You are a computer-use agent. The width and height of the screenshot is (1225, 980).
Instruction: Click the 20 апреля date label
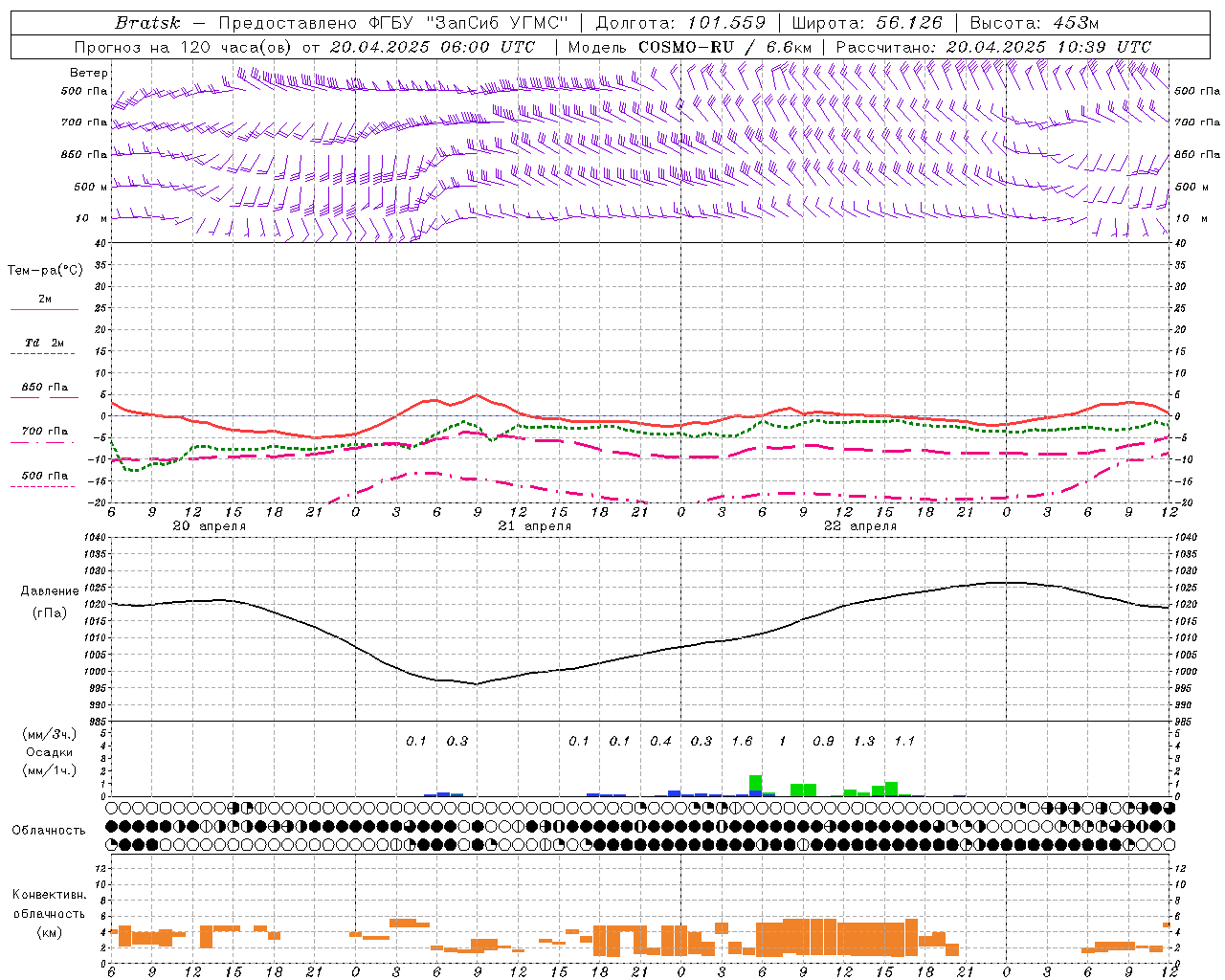pyautogui.click(x=209, y=526)
